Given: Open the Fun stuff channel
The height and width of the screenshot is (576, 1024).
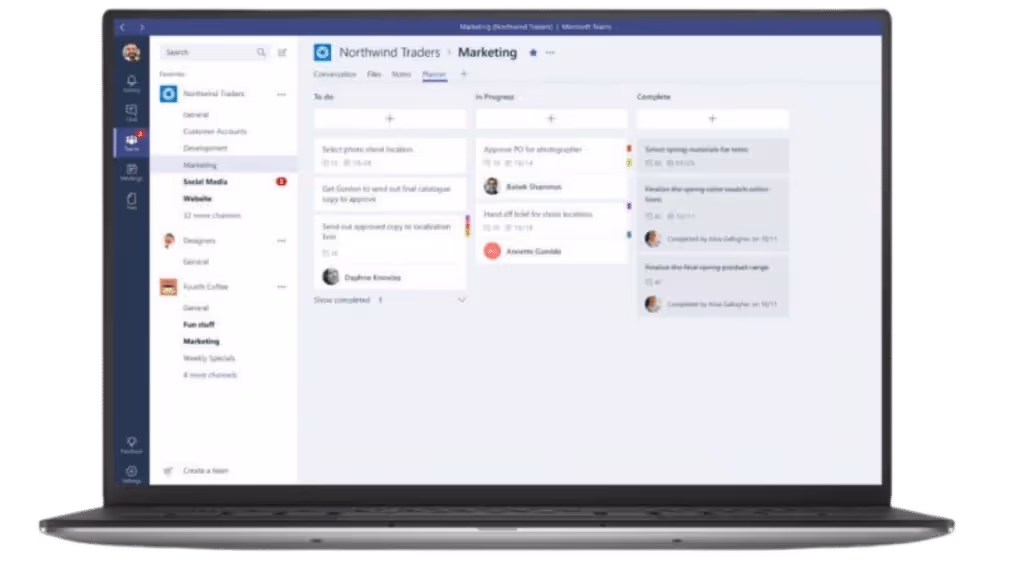Looking at the screenshot, I should [x=199, y=325].
